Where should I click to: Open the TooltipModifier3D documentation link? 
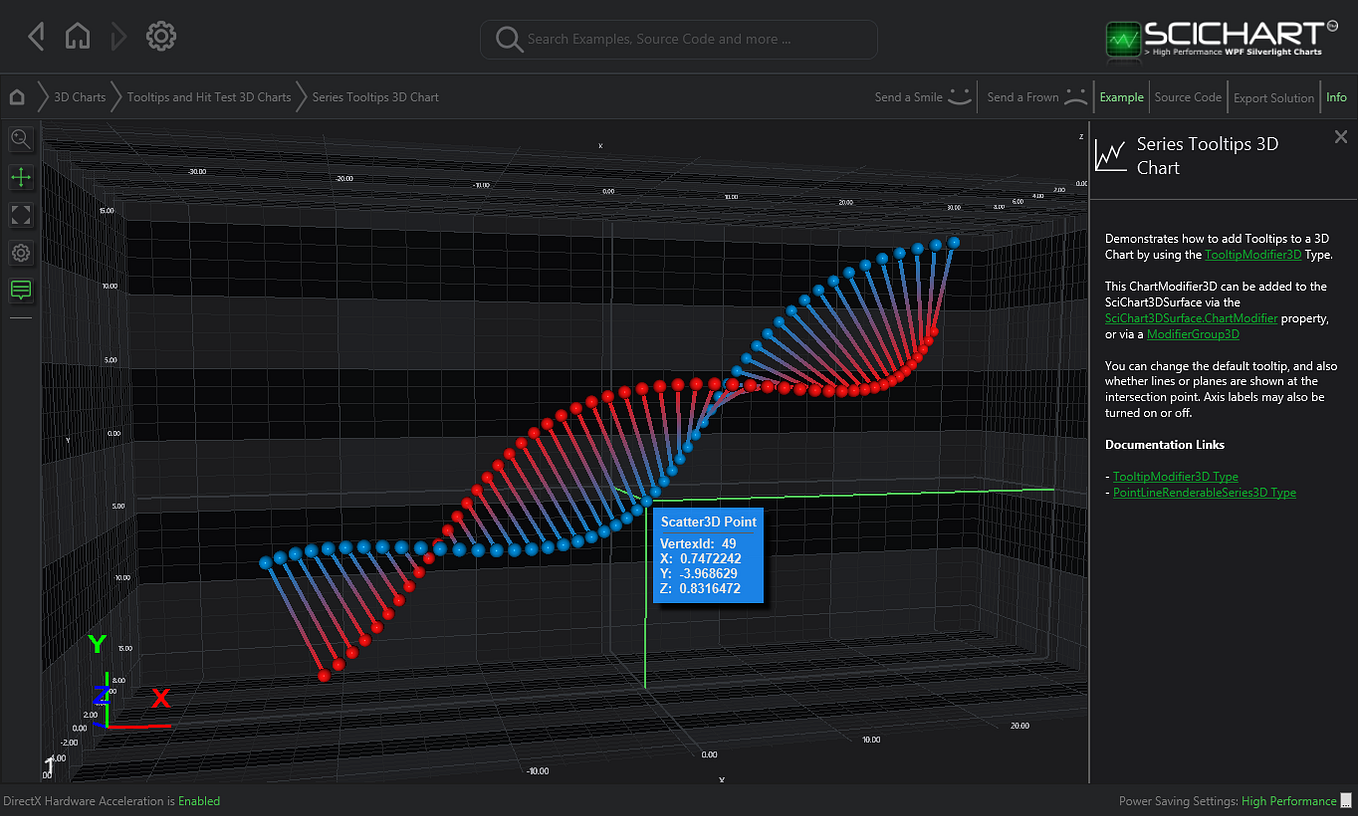coord(1175,477)
